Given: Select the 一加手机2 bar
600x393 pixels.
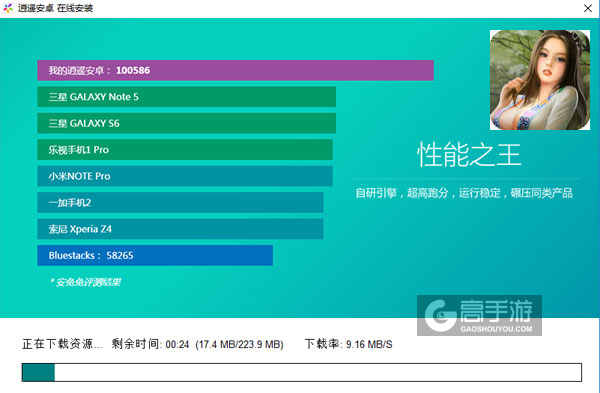Looking at the screenshot, I should tap(180, 202).
